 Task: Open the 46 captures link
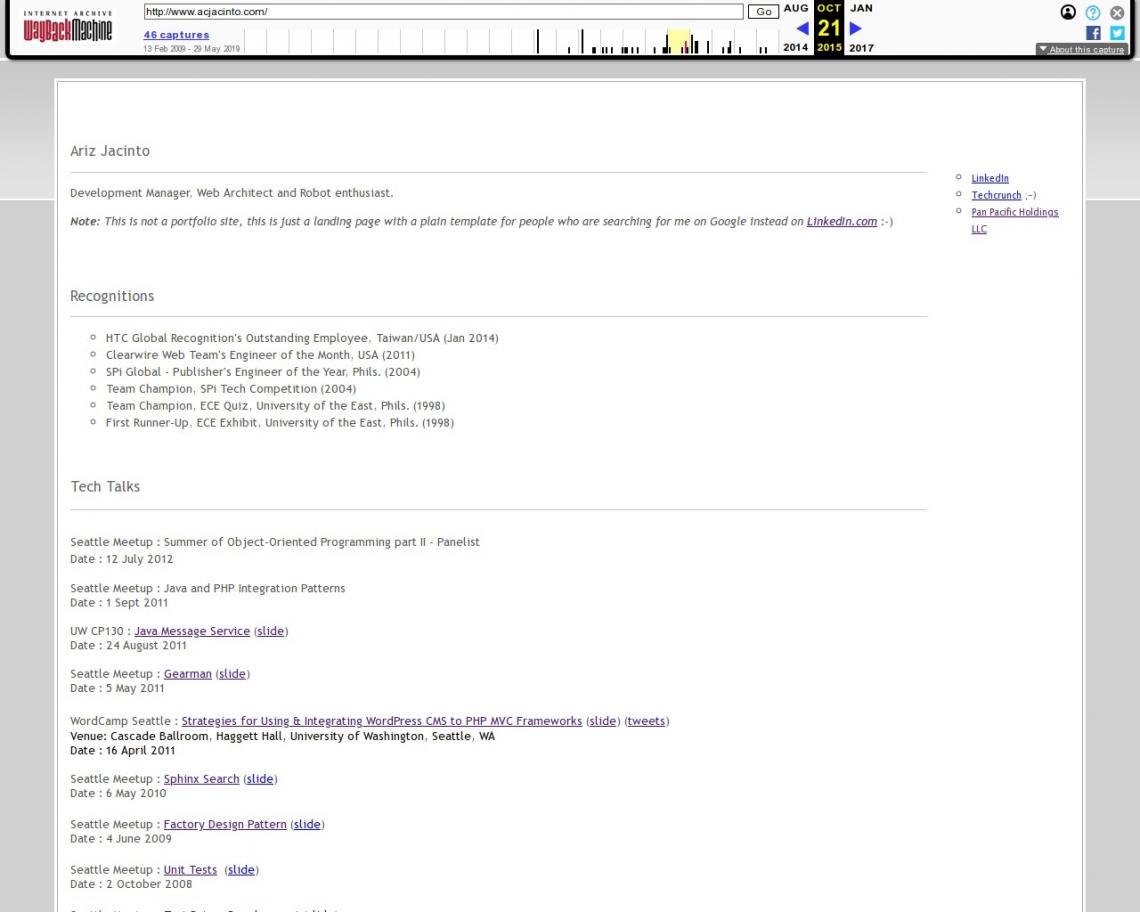[x=176, y=34]
